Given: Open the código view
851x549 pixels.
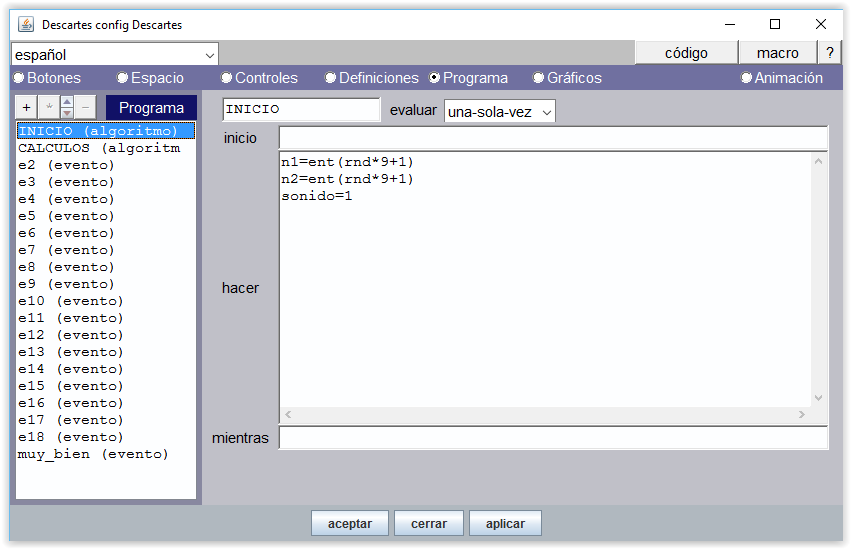Looking at the screenshot, I should [x=686, y=53].
